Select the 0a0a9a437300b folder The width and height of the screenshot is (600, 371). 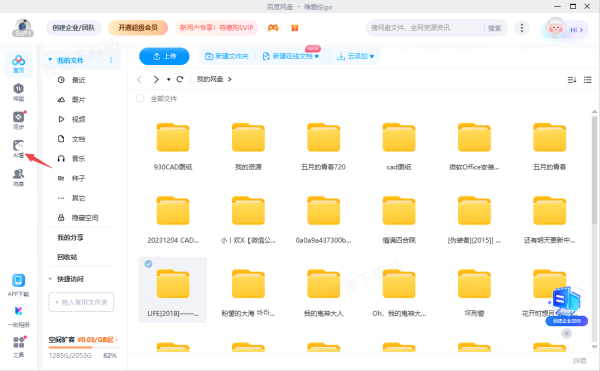pos(323,219)
